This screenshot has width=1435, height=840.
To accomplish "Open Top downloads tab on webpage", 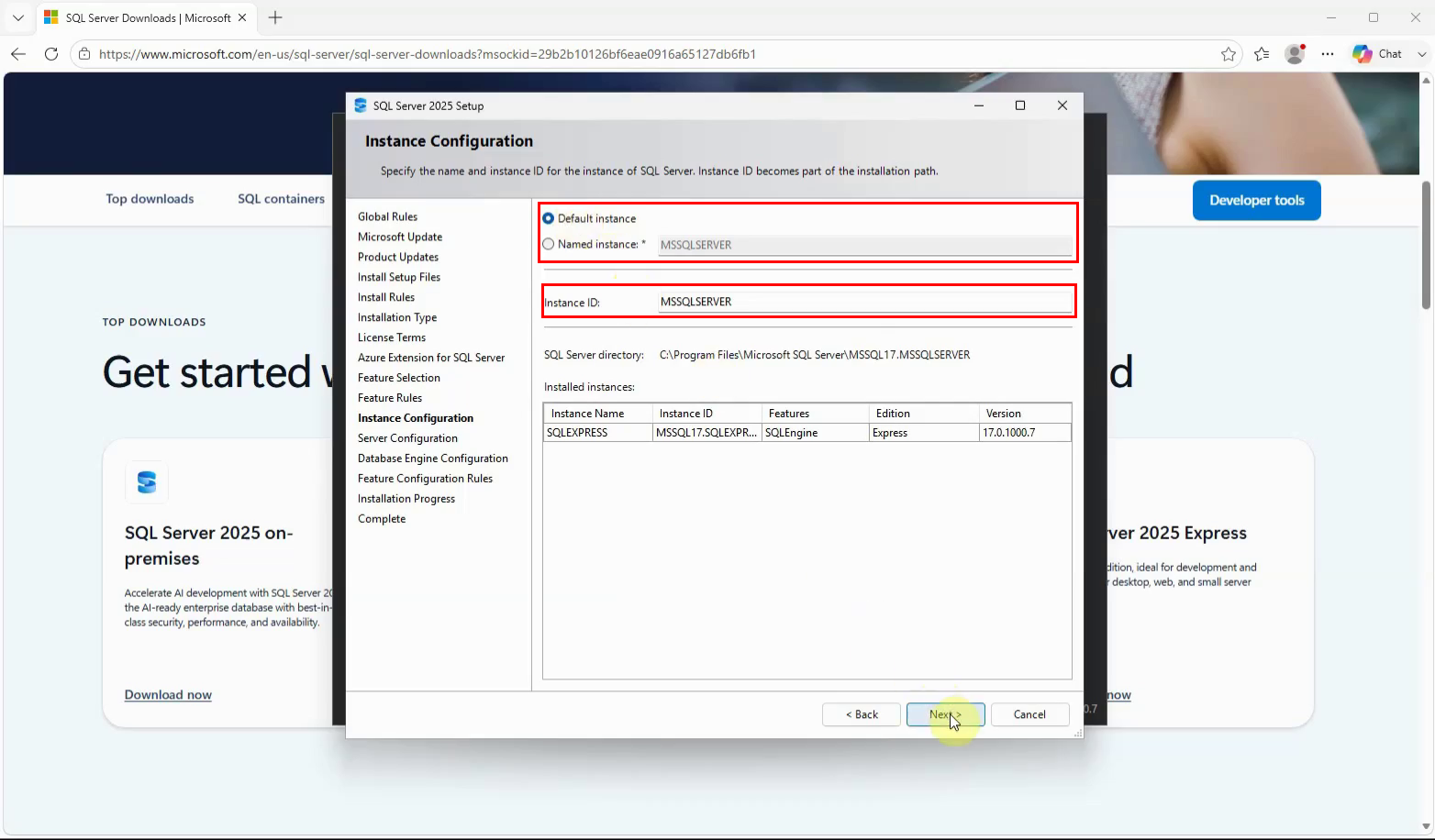I will point(150,199).
